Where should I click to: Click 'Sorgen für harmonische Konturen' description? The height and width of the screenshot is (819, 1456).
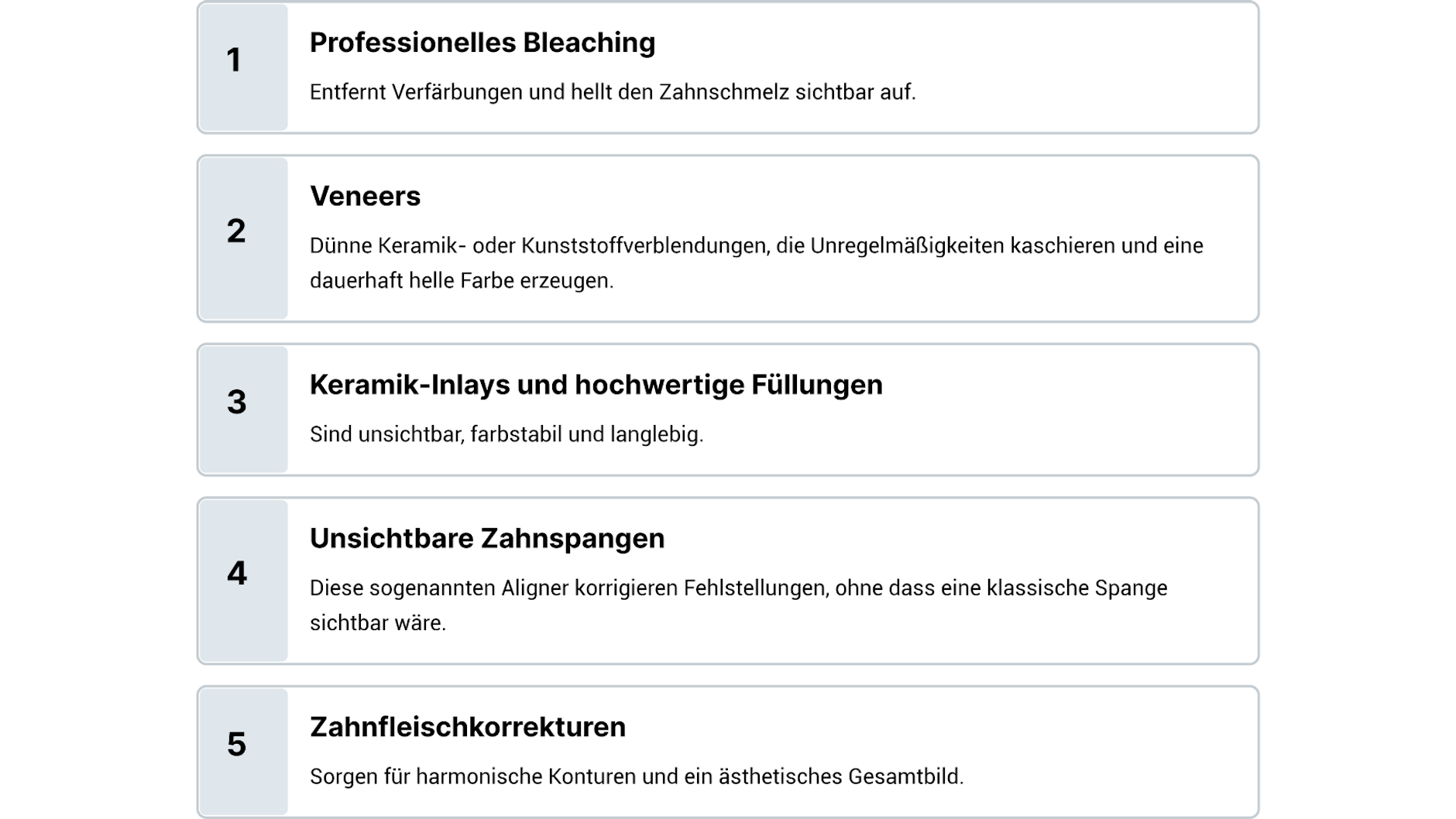coord(636,776)
